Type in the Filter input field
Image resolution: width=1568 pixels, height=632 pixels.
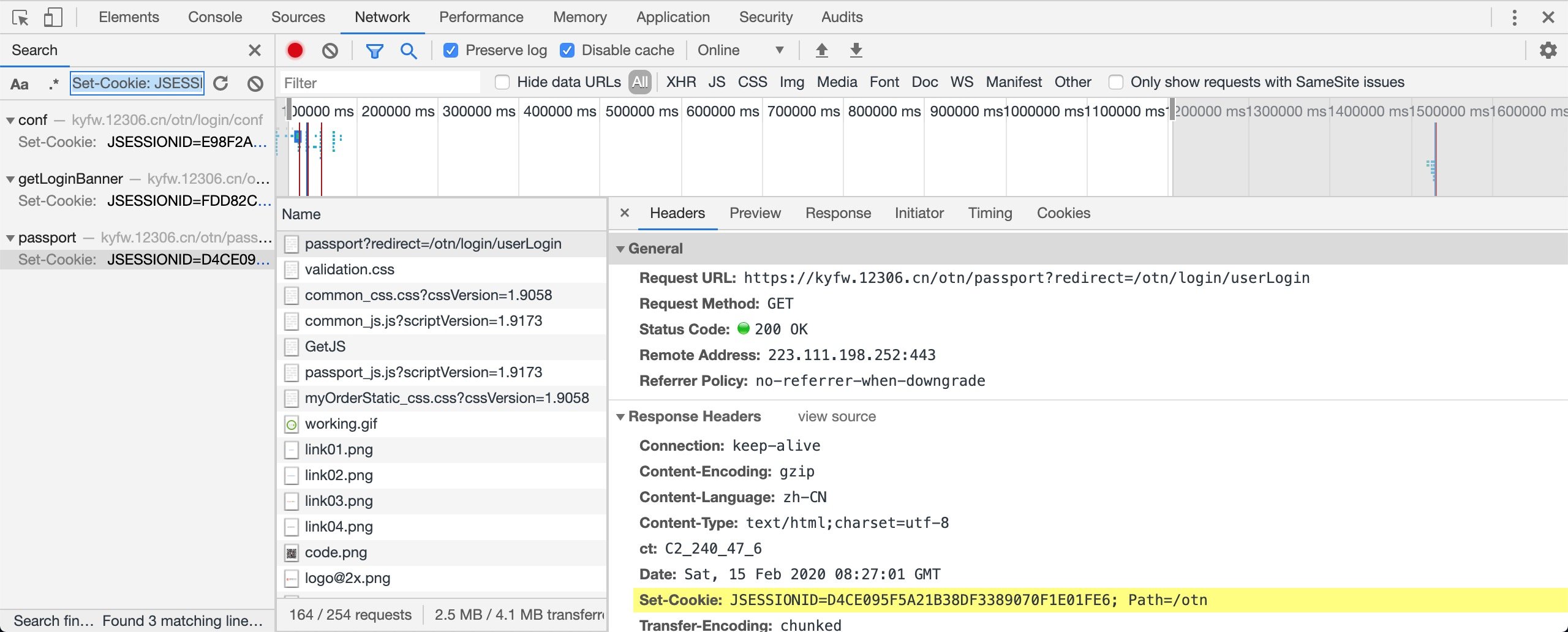pos(380,82)
